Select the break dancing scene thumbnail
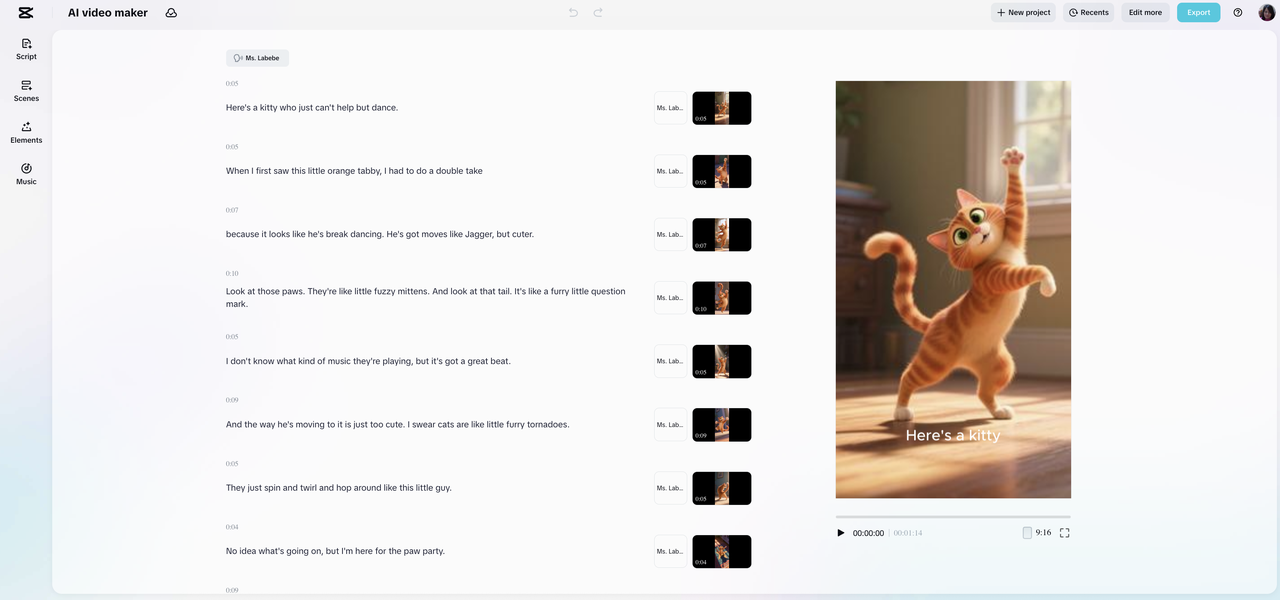The image size is (1280, 600). [721, 234]
